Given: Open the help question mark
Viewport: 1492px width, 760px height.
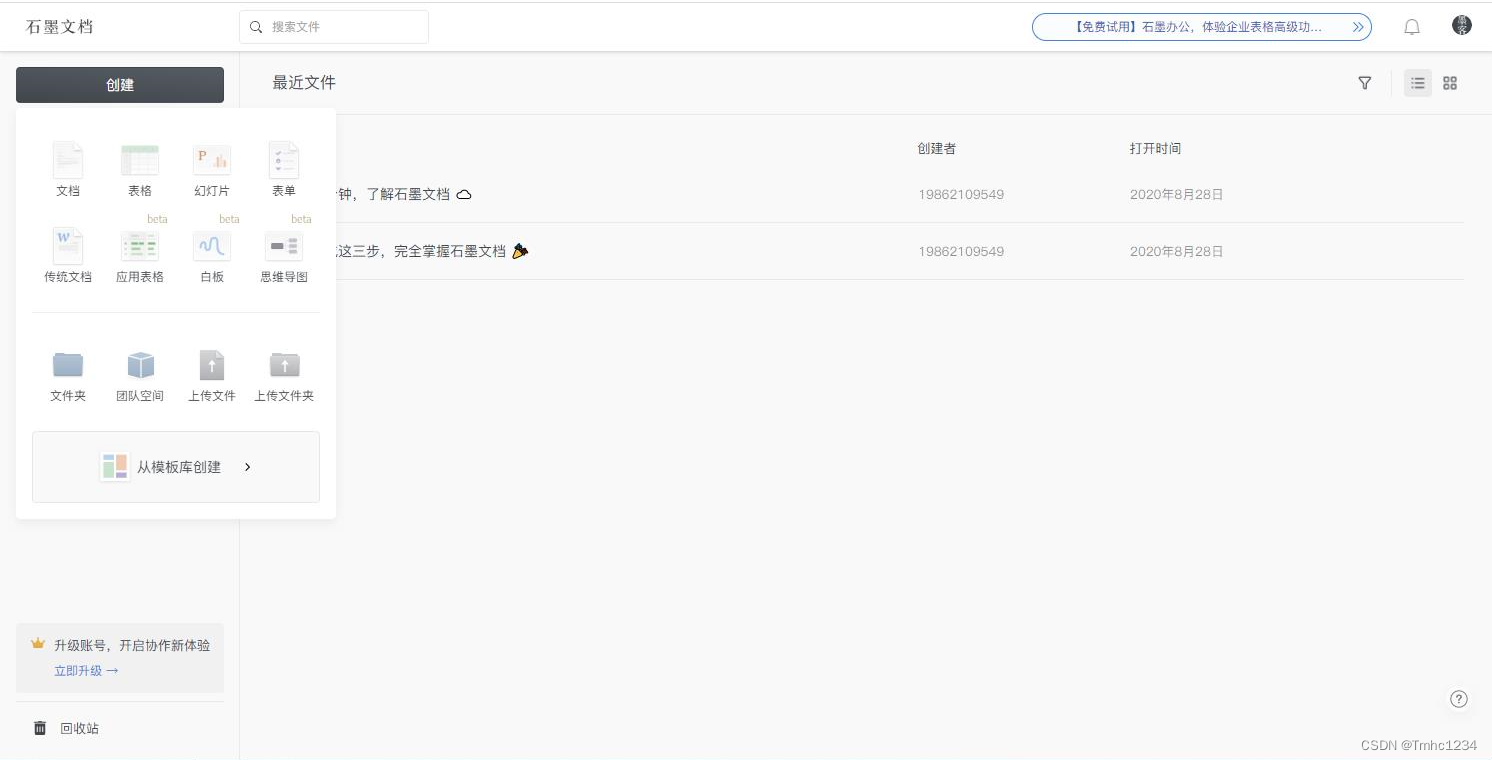Looking at the screenshot, I should [x=1459, y=699].
